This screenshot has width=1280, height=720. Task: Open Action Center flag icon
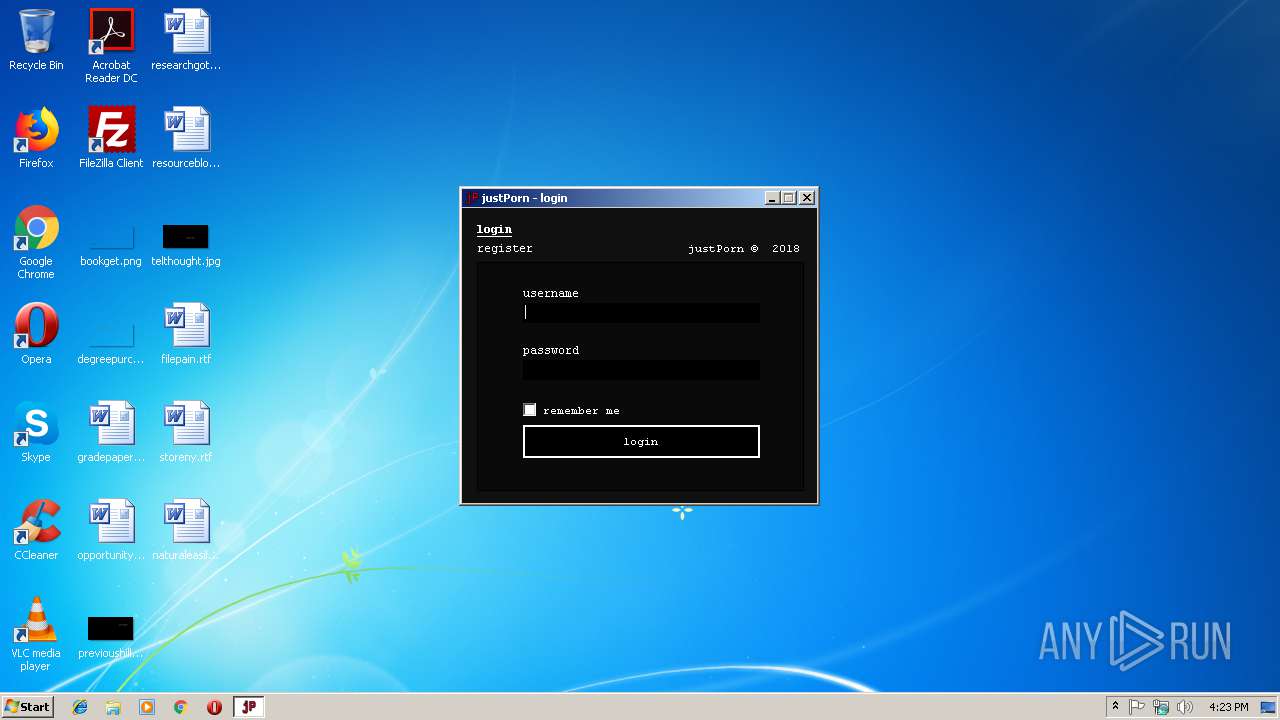1137,707
